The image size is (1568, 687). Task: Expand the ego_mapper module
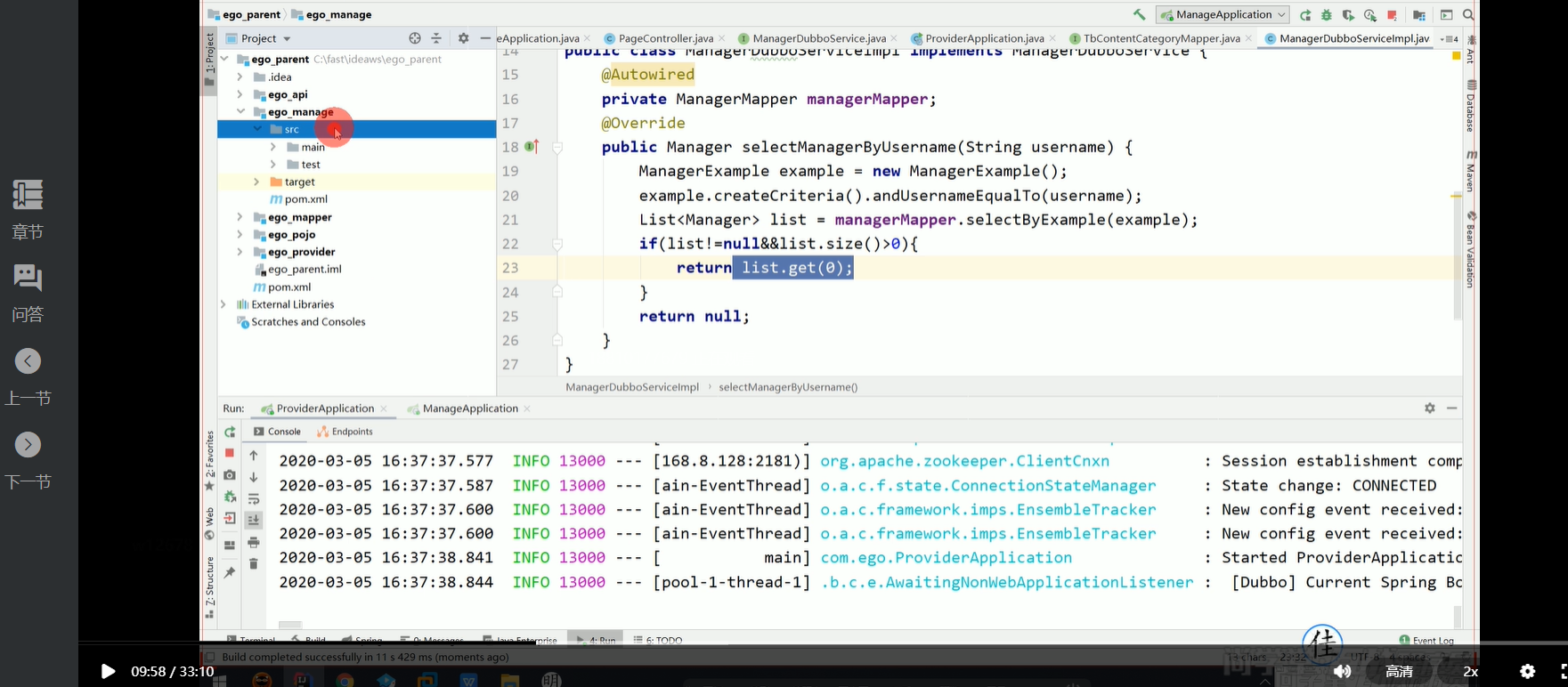coord(240,217)
